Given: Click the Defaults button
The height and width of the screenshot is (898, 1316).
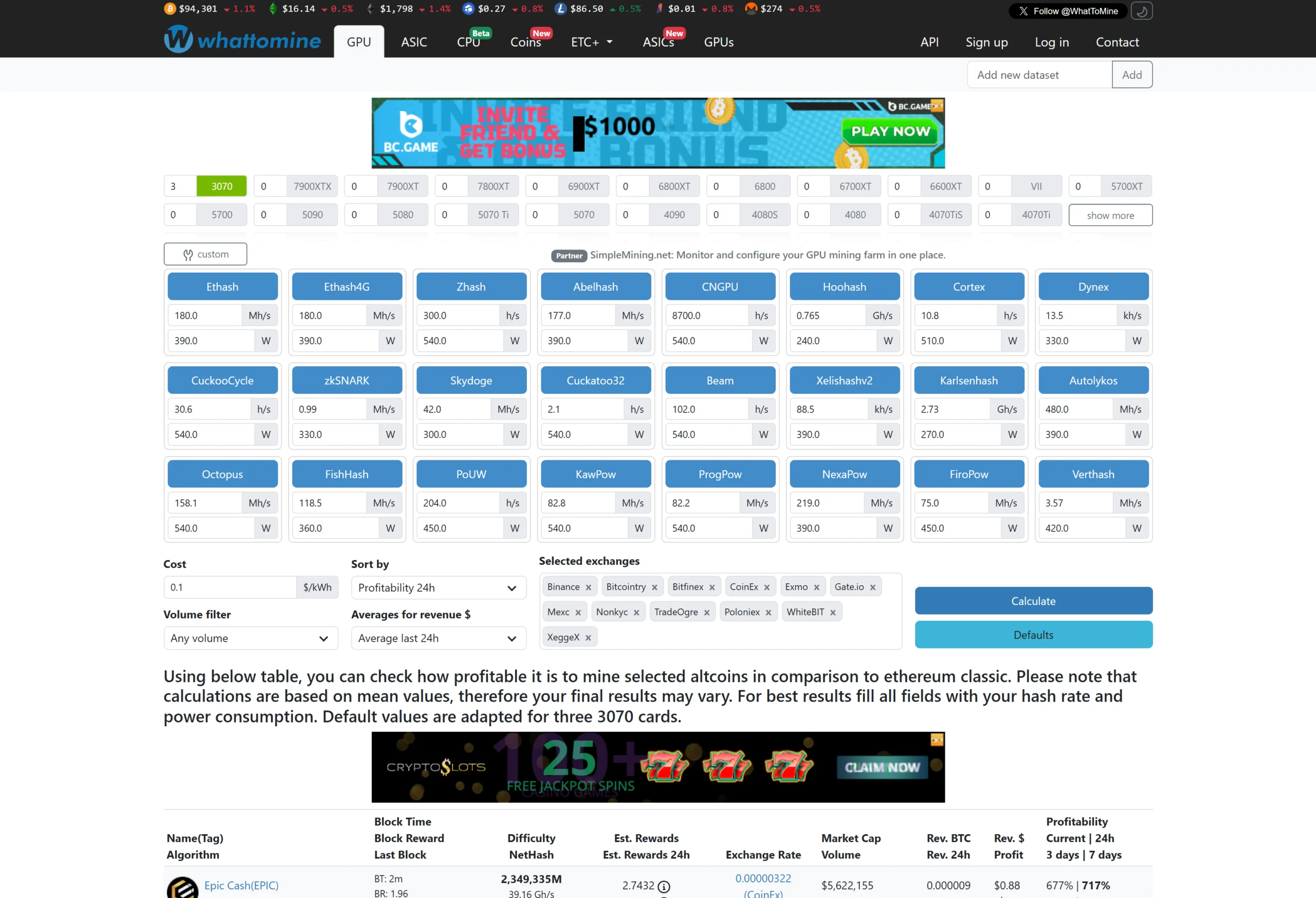Looking at the screenshot, I should [1033, 635].
